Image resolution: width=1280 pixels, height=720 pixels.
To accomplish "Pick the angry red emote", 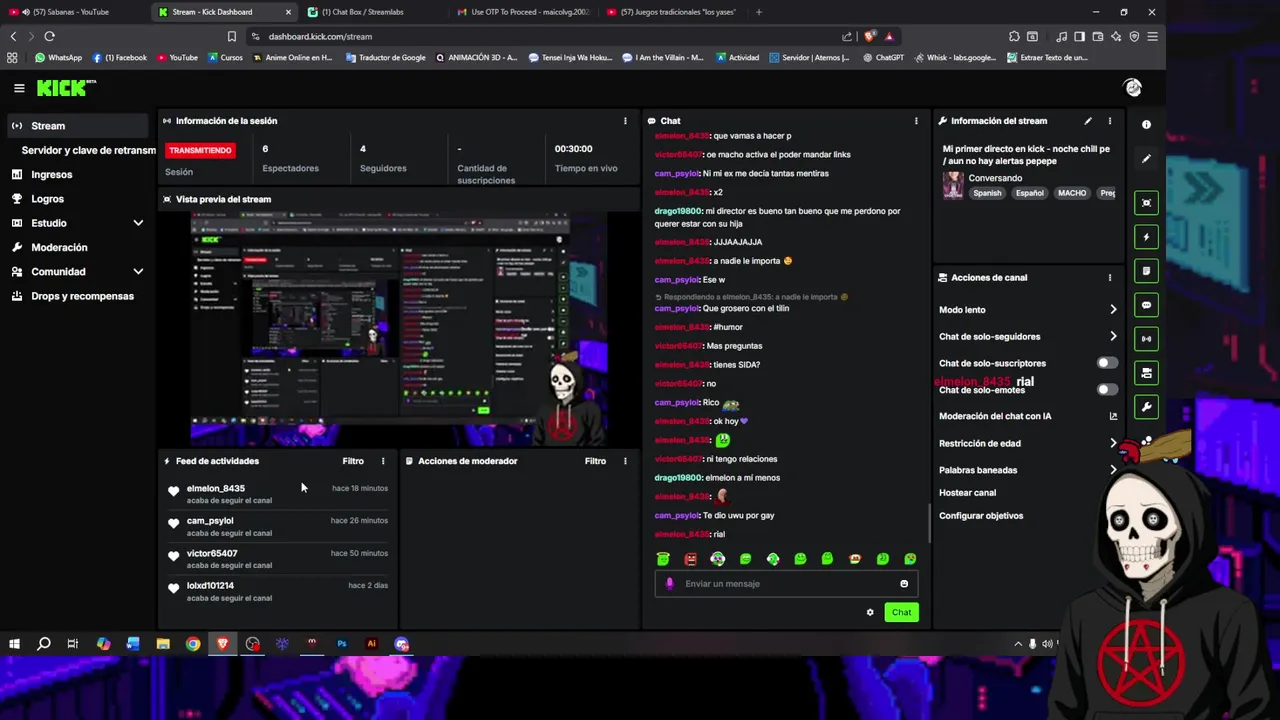I will [x=690, y=559].
